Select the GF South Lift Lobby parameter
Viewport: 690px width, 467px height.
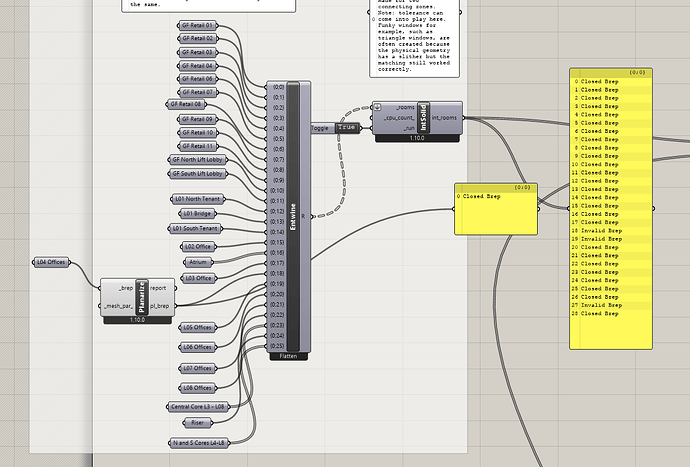click(198, 174)
